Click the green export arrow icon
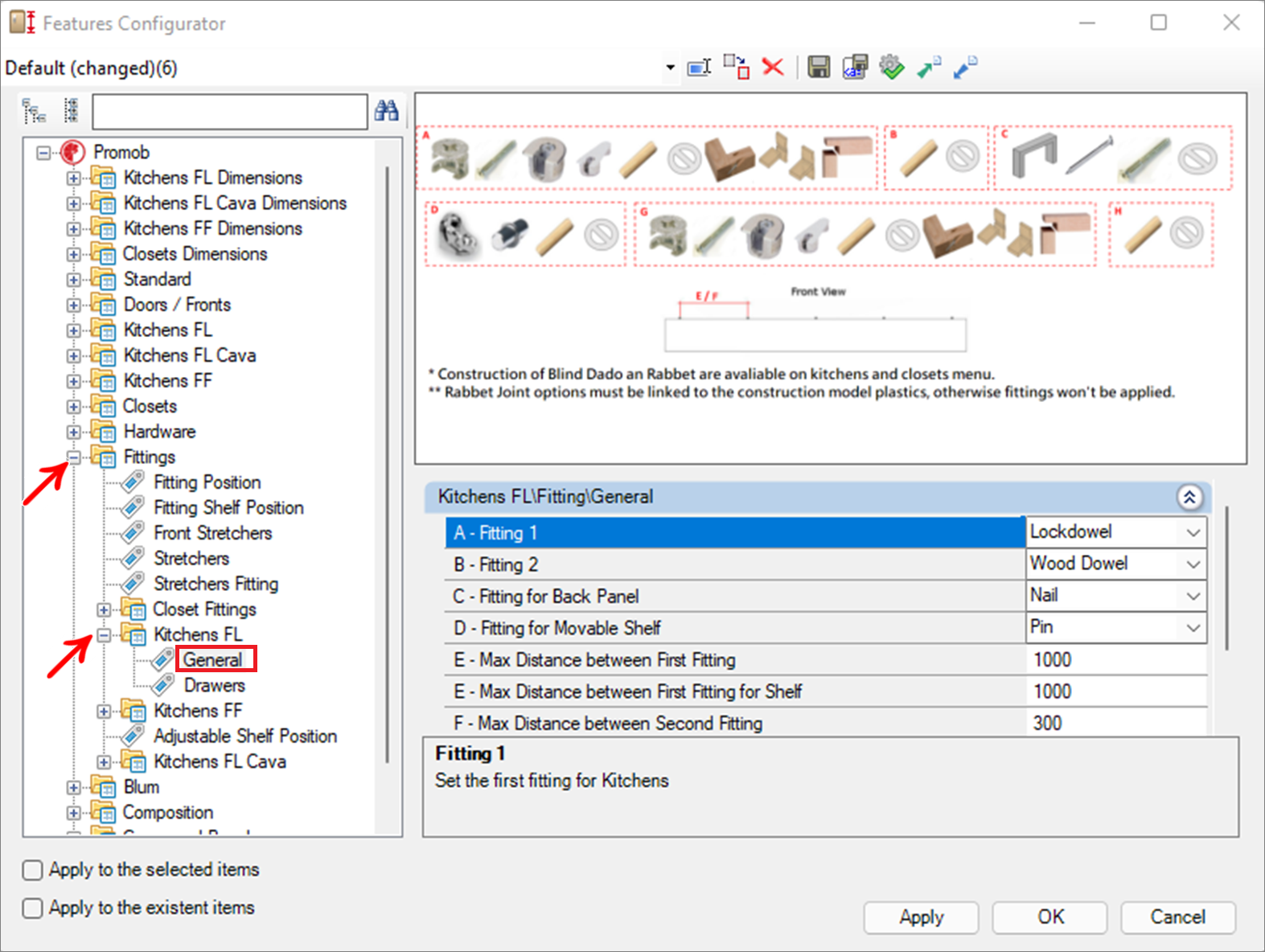Image resolution: width=1265 pixels, height=952 pixels. click(x=929, y=67)
